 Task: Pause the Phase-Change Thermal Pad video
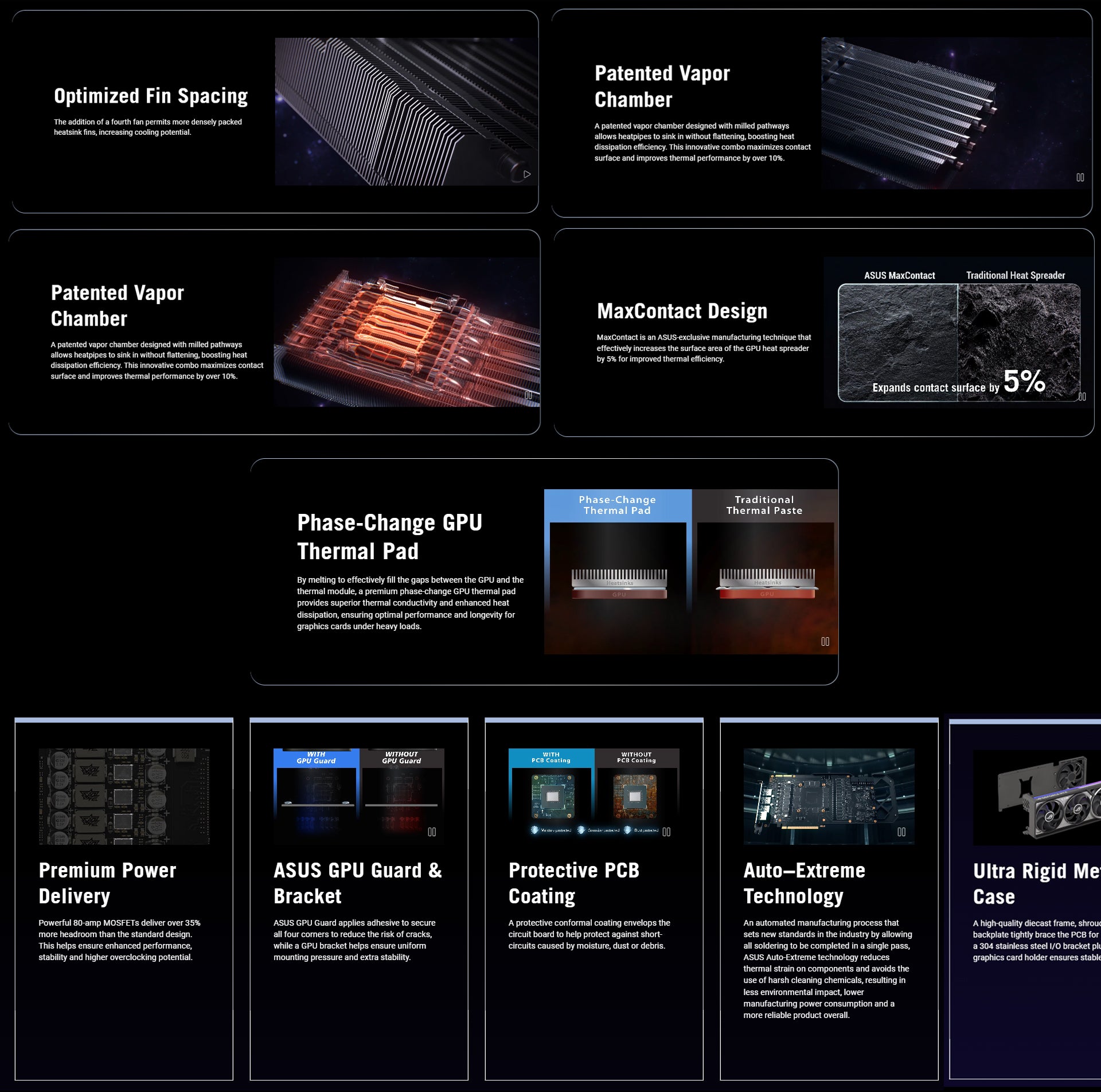click(825, 642)
